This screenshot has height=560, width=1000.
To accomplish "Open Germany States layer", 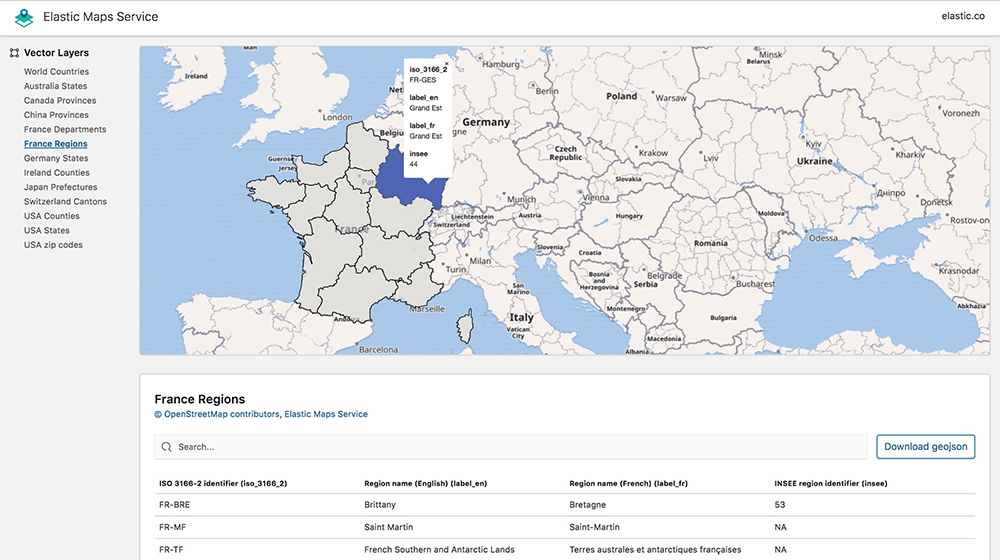I will coord(56,158).
